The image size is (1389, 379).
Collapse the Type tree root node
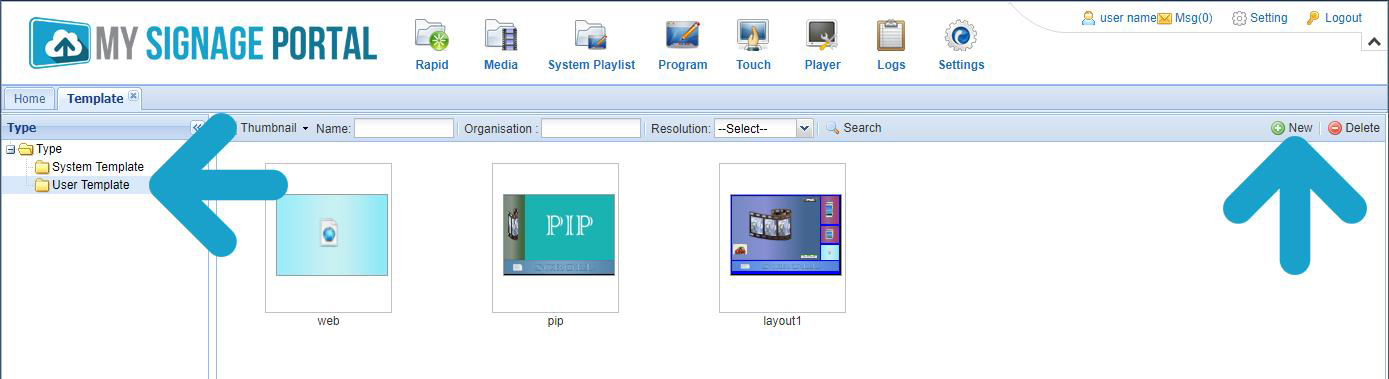click(x=11, y=149)
